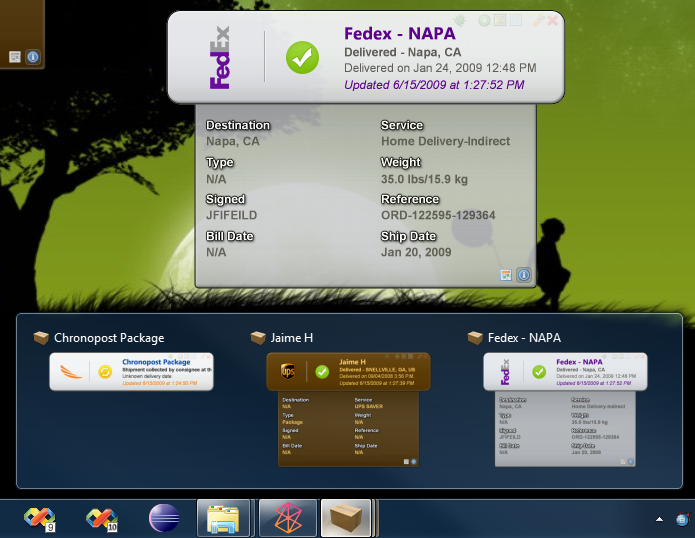Viewport: 695px width, 538px height.
Task: Select the Fedex - NAPA window preview
Action: coord(565,409)
